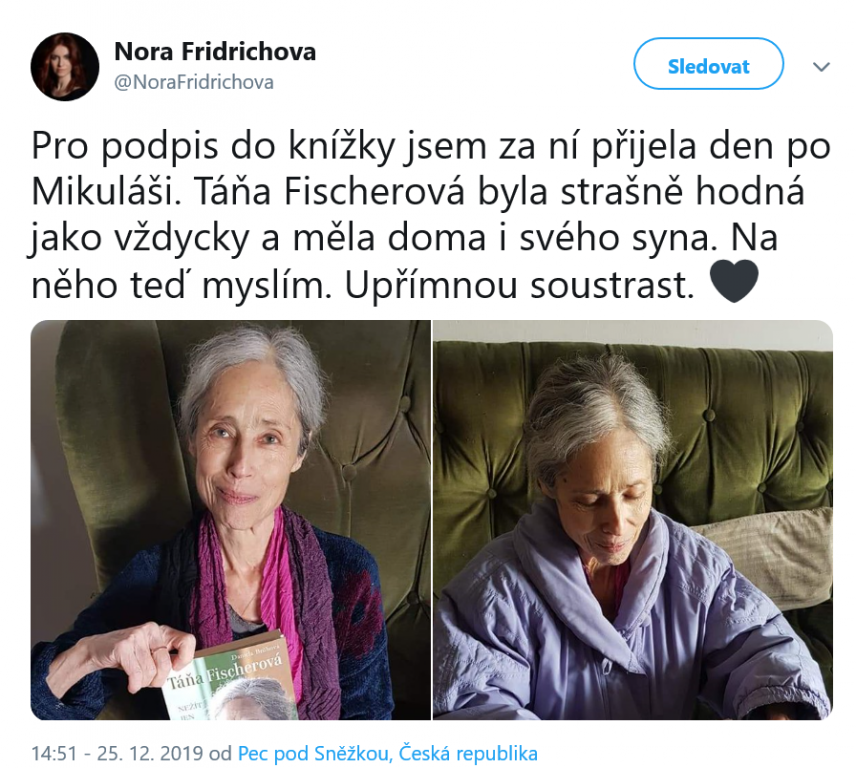Click the Sledovat follow button
The image size is (856, 768).
[x=708, y=64]
